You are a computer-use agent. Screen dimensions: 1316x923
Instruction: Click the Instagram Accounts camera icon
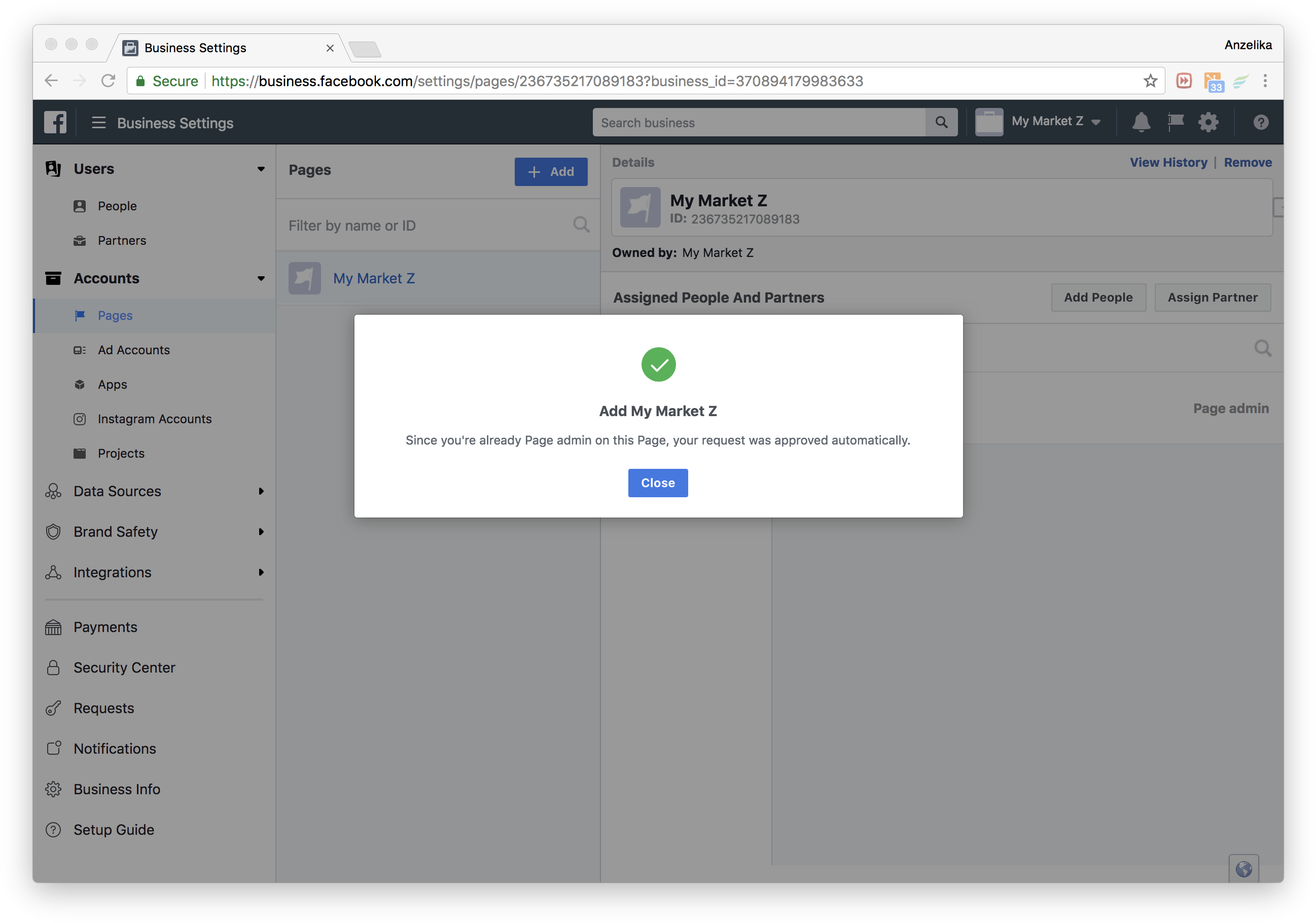pyautogui.click(x=80, y=419)
